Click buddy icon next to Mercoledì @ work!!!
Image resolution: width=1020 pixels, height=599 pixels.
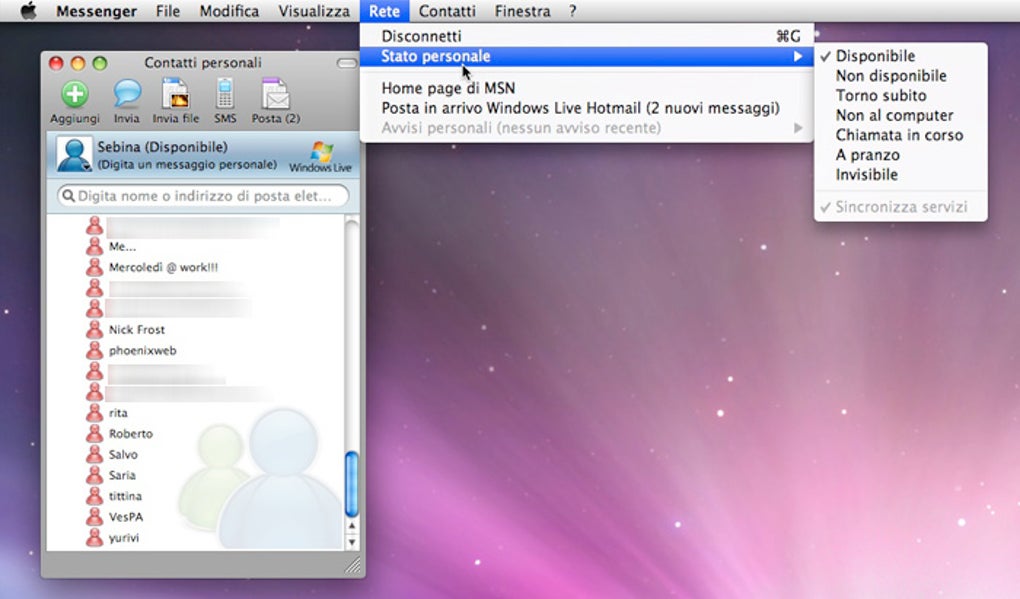(x=95, y=267)
